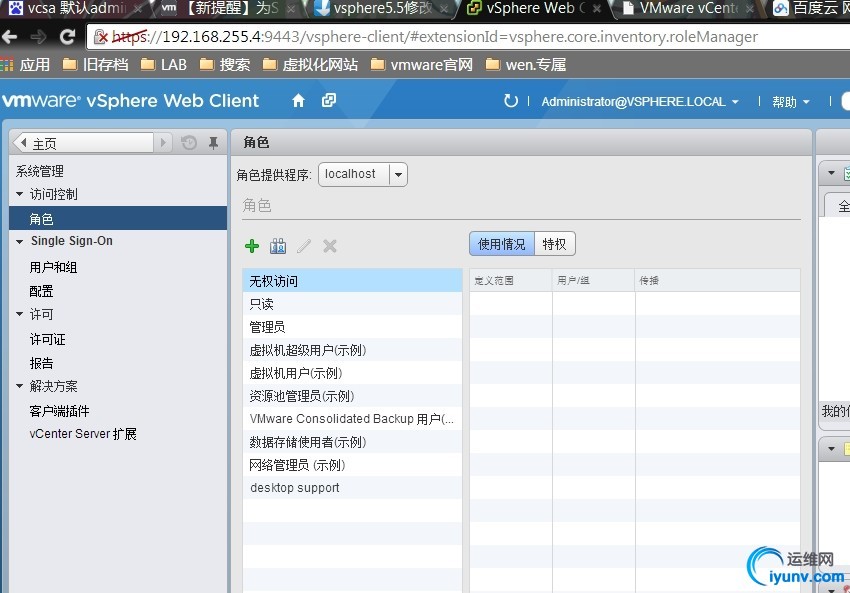Open 搜索 bookmark folder
This screenshot has width=850, height=593.
(225, 65)
